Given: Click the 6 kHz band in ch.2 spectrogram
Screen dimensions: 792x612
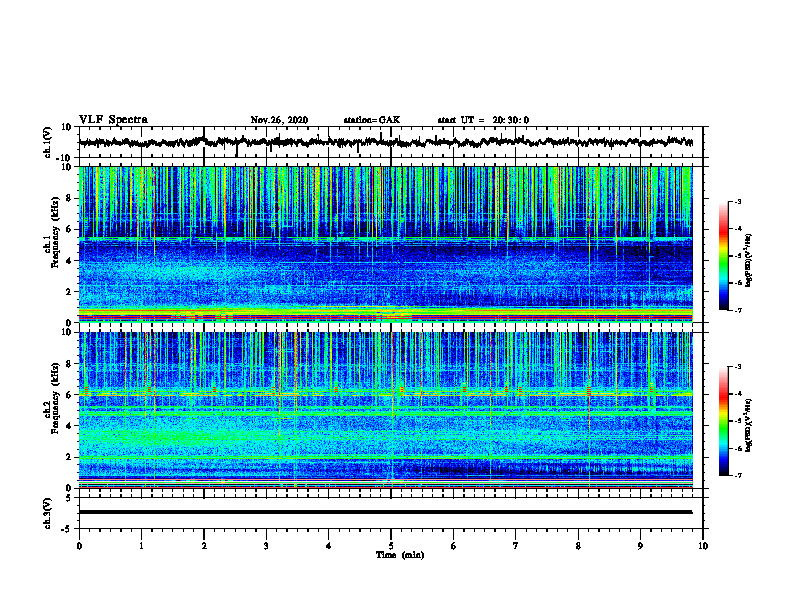Looking at the screenshot, I should [385, 394].
